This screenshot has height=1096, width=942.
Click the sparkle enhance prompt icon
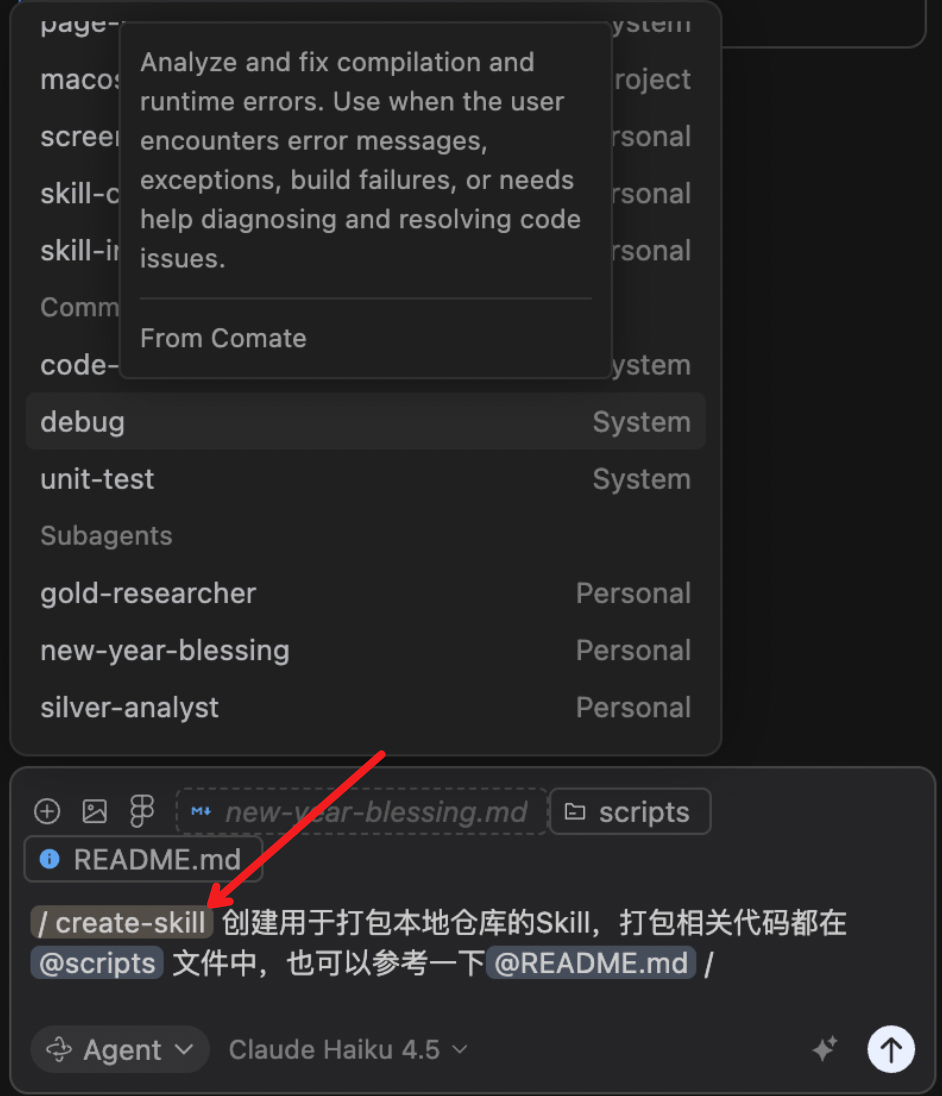coord(825,1048)
